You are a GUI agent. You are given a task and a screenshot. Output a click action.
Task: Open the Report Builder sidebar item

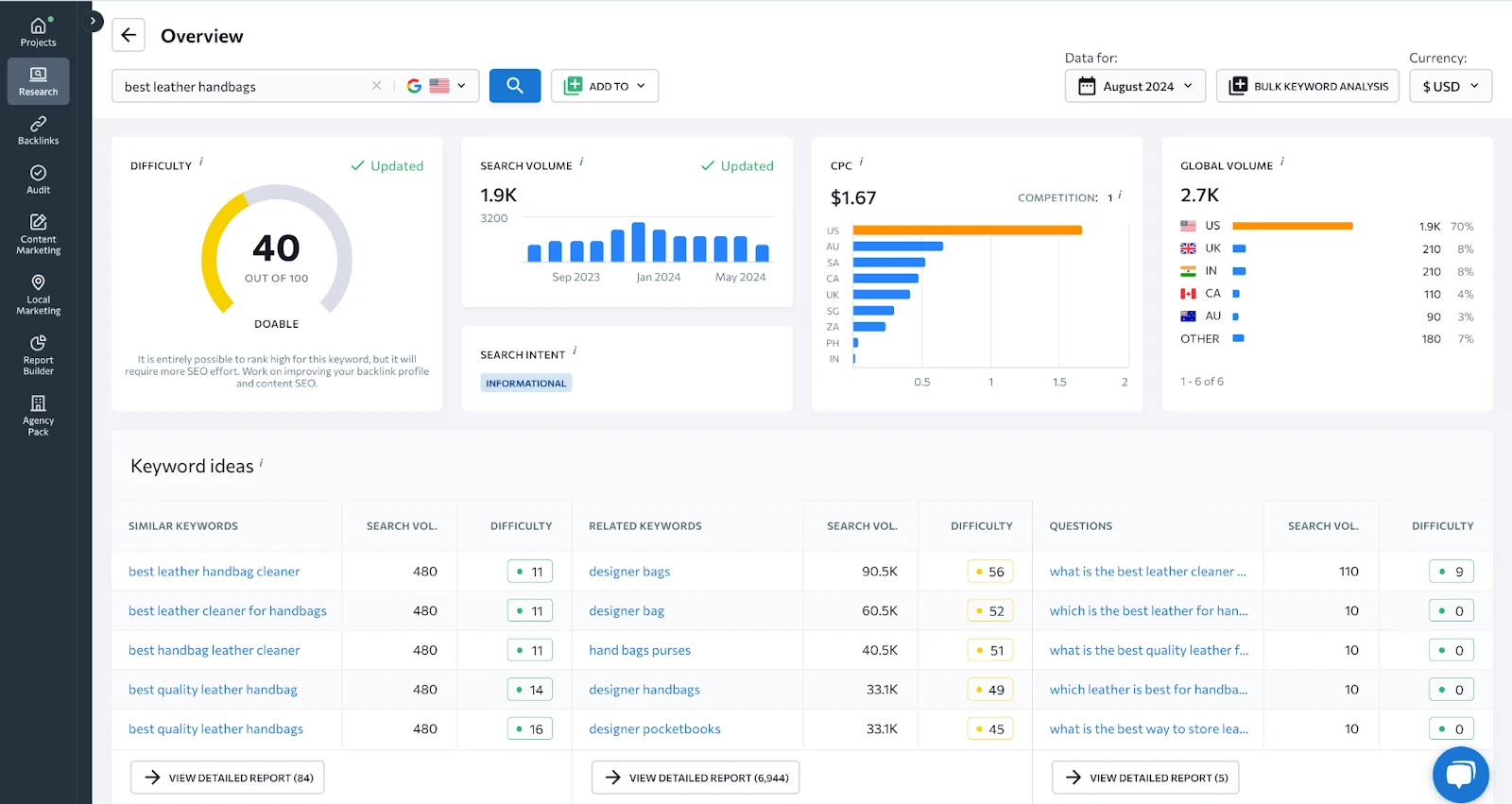click(38, 354)
